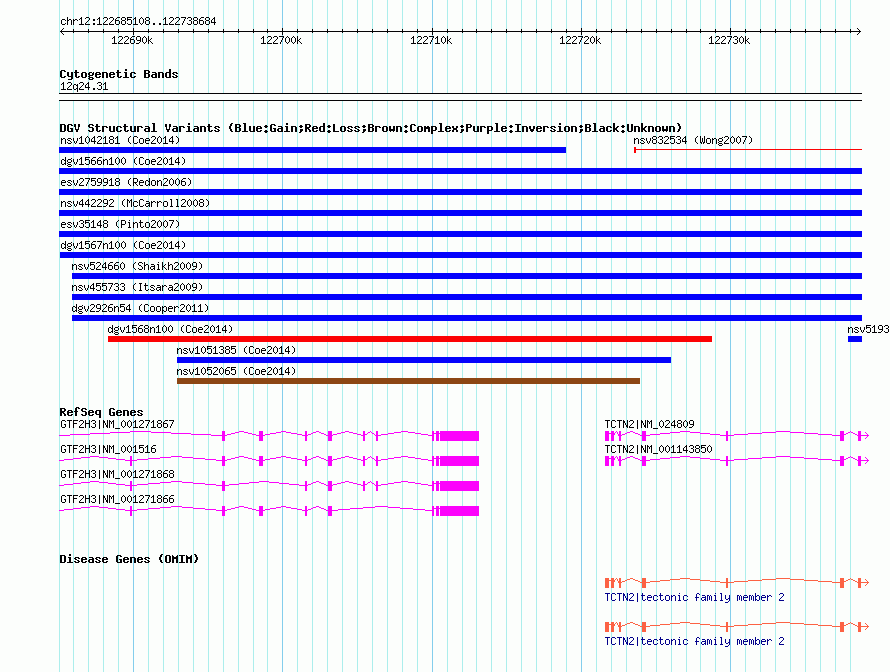Click the gene model glyph of TCTN2 NM_024809
890x672 pixels.
pyautogui.click(x=737, y=436)
